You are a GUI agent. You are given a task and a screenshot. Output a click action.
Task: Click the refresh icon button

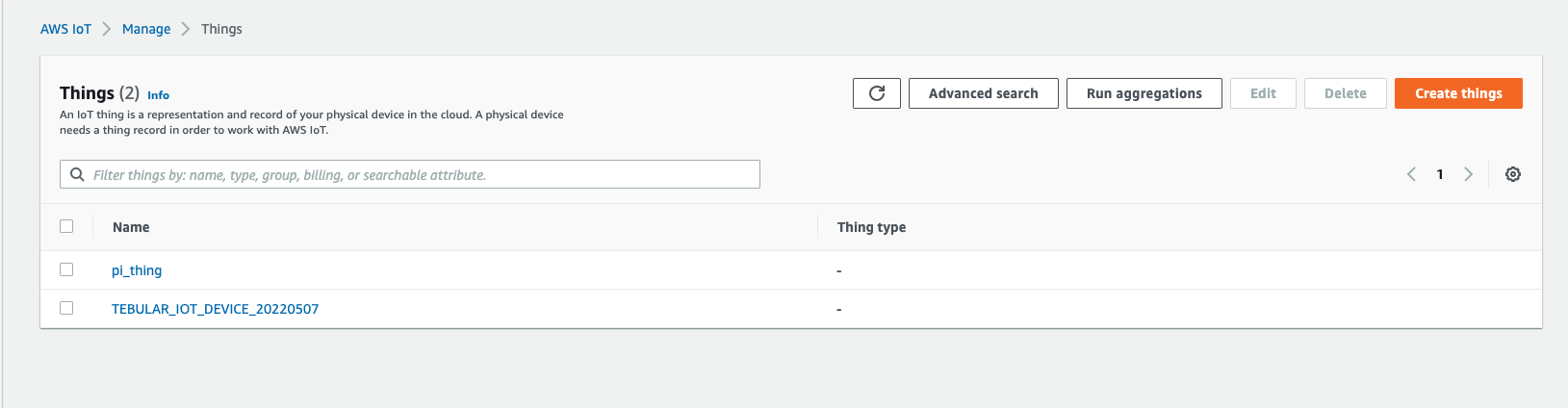[877, 93]
